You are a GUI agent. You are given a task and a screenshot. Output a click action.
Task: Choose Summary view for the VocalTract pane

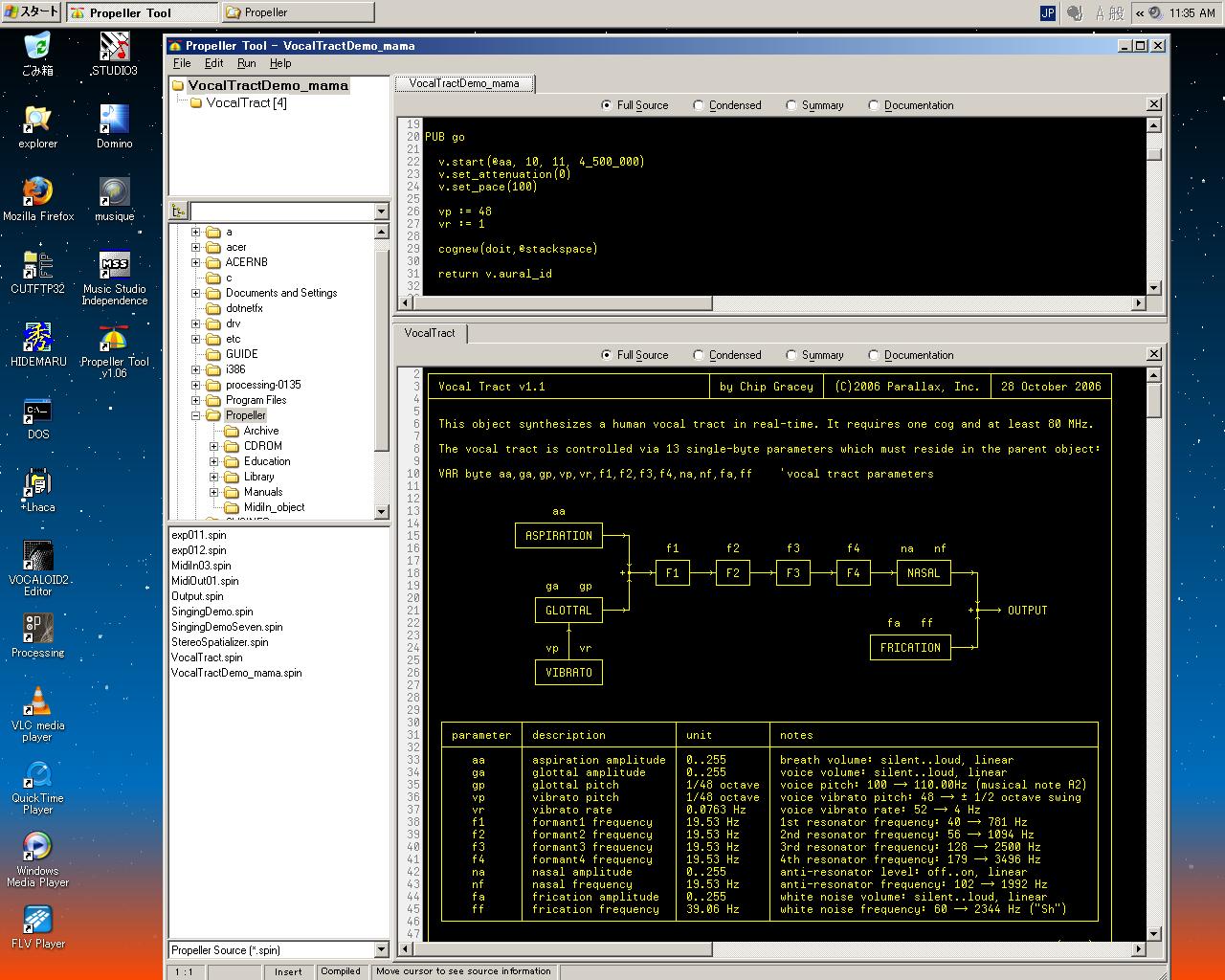point(791,355)
